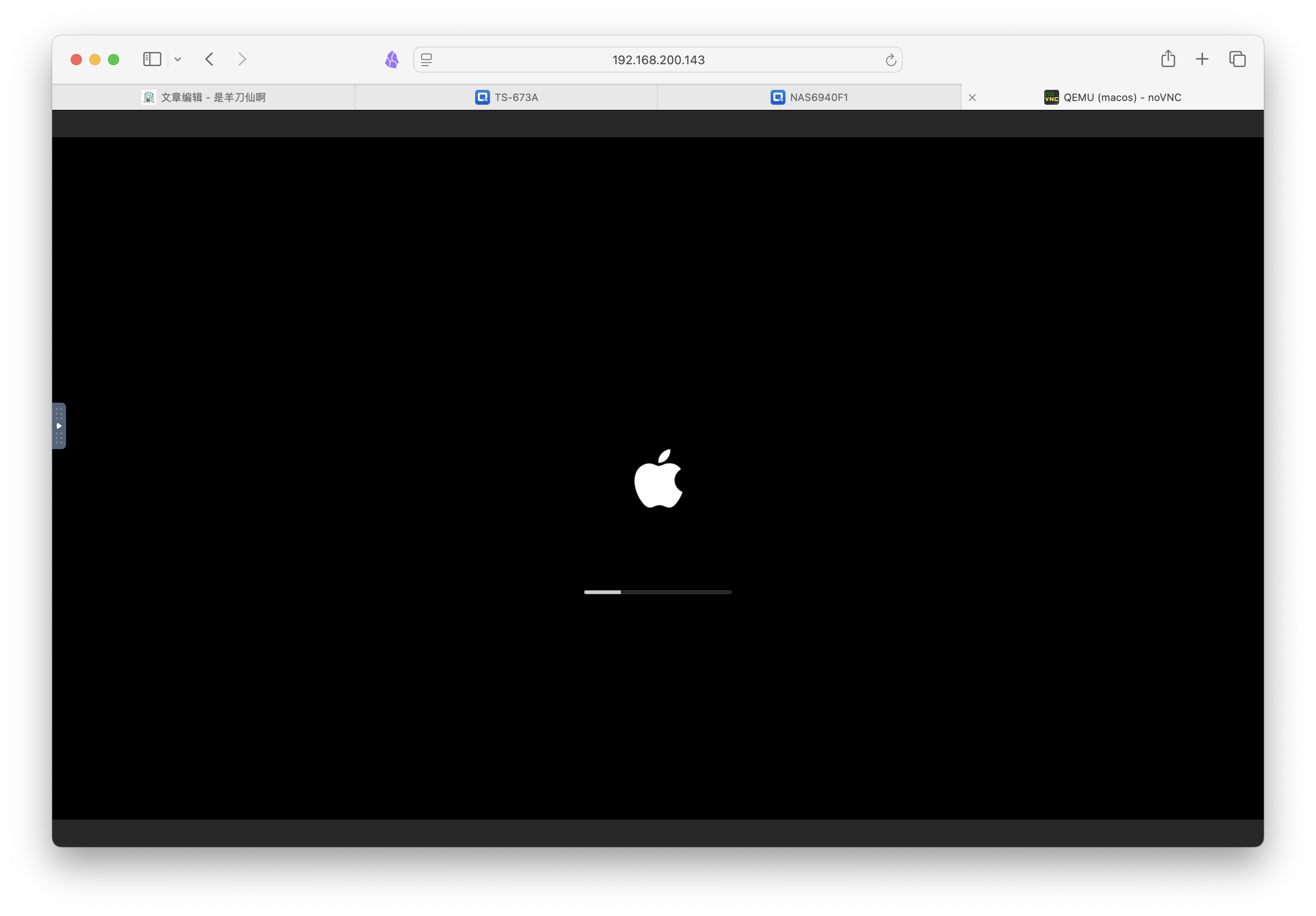Toggle the Safari sidebar button
The width and height of the screenshot is (1316, 916).
152,59
